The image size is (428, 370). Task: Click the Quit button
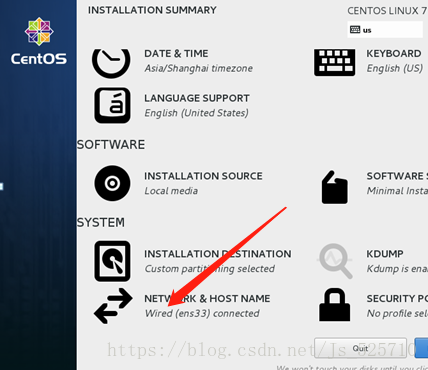click(360, 348)
